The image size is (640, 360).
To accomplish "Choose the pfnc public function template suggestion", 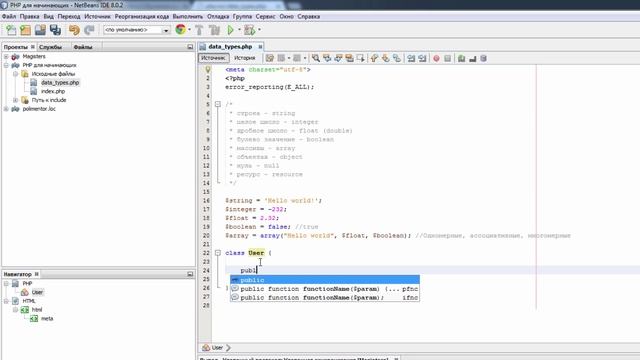I will coord(325,289).
